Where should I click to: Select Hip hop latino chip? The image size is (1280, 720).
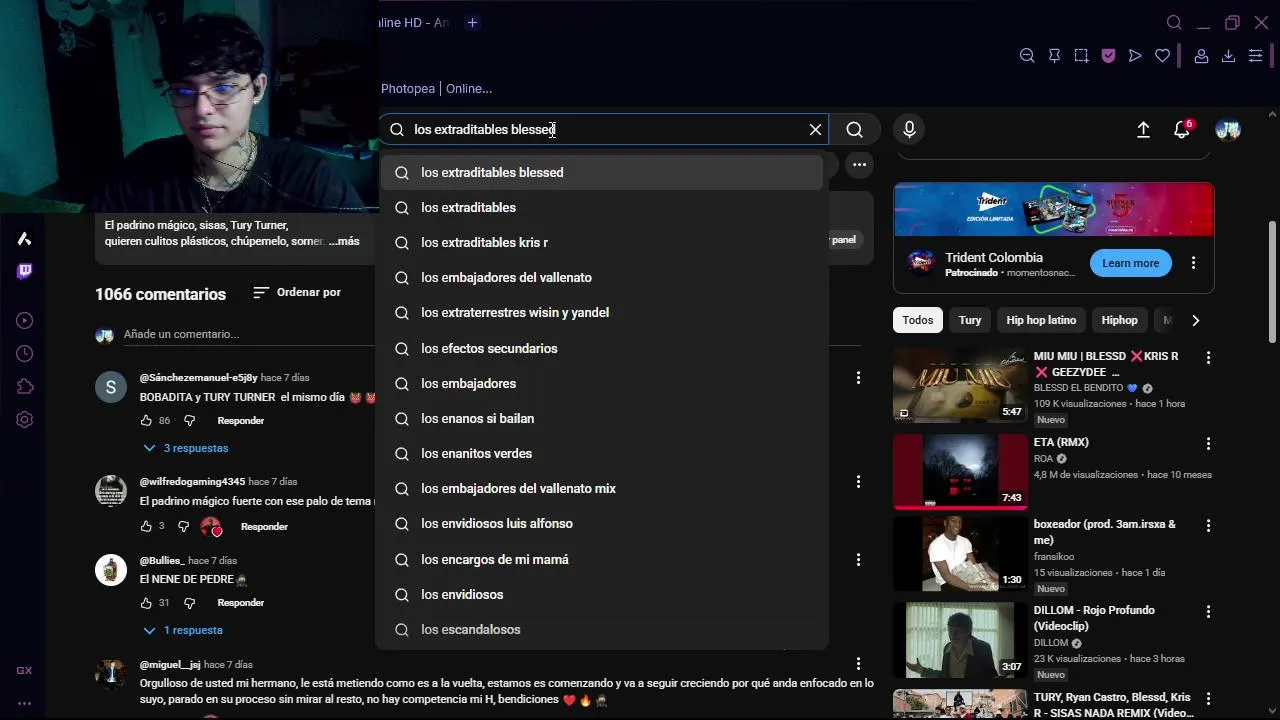pos(1041,320)
